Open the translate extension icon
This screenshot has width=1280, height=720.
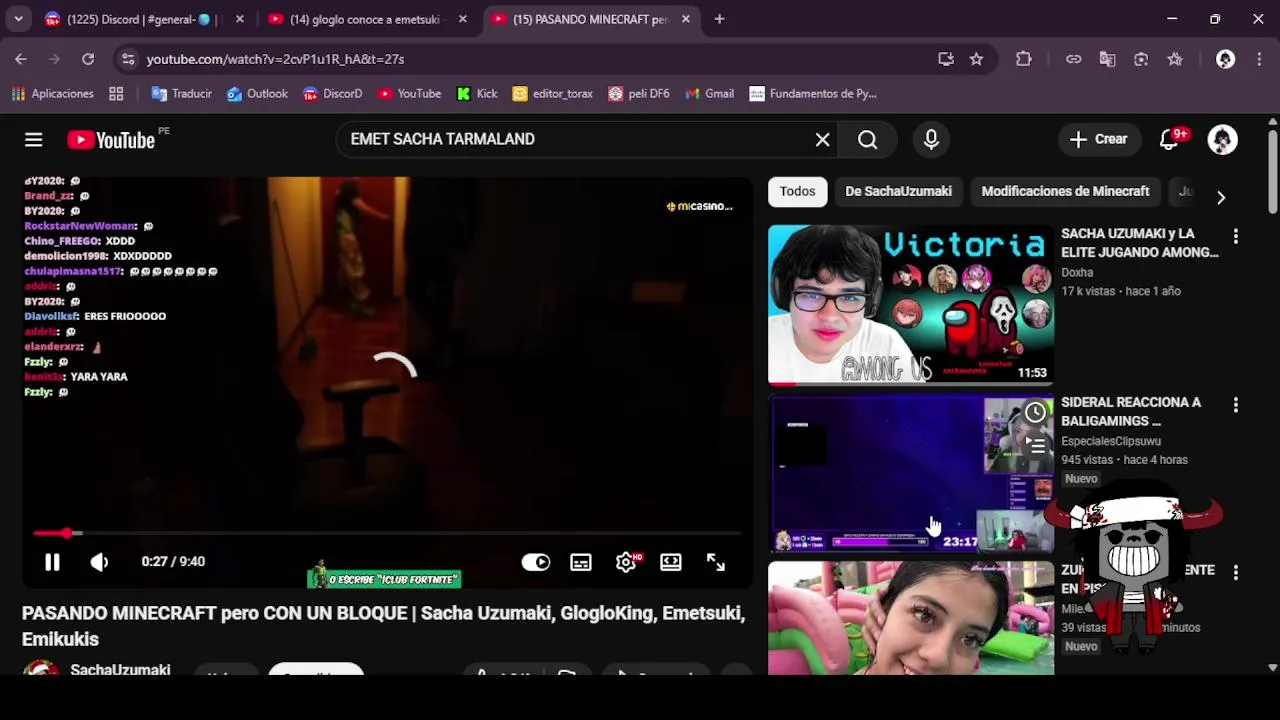pos(1107,59)
